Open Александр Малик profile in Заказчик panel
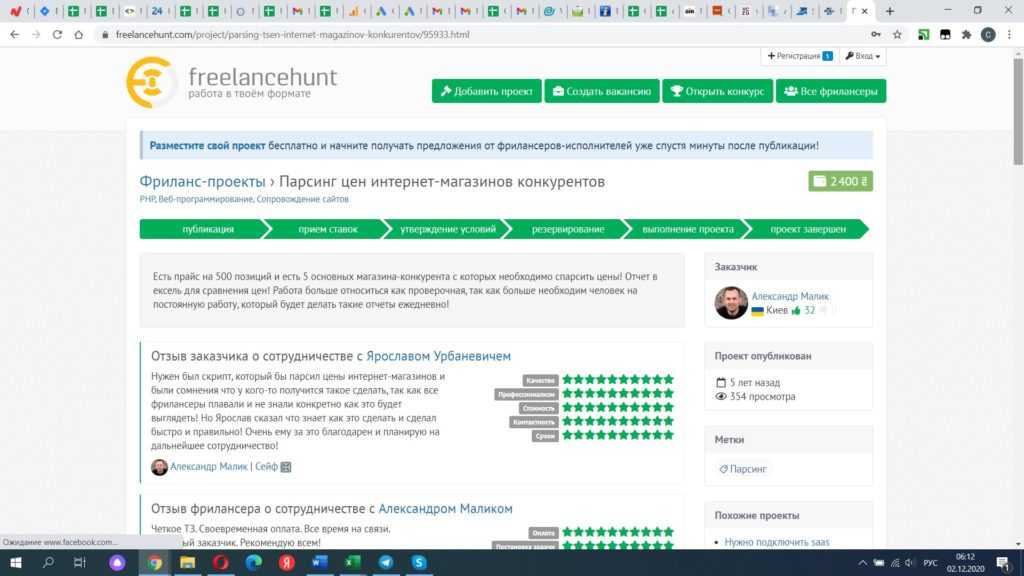The height and width of the screenshot is (576, 1024). point(790,296)
